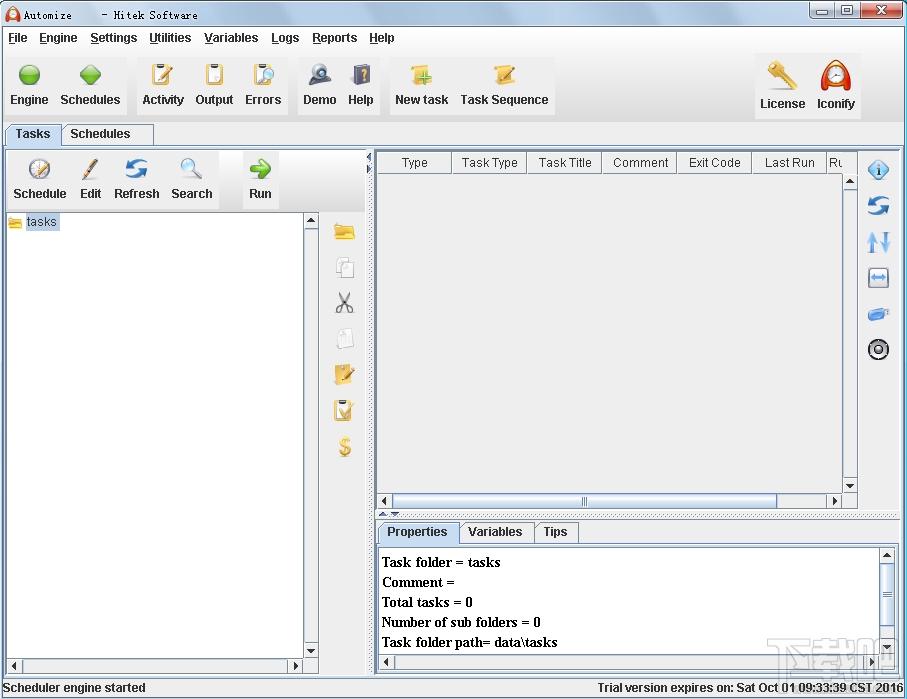Click tree panel scroll up arrow
The image size is (907, 699).
pos(311,220)
